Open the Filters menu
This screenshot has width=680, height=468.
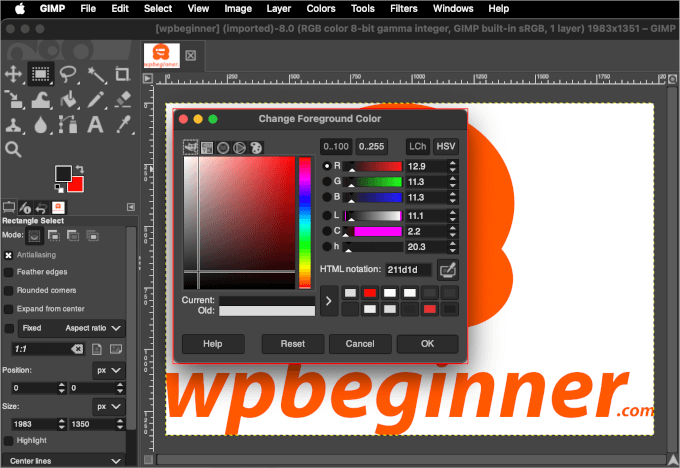tap(403, 8)
